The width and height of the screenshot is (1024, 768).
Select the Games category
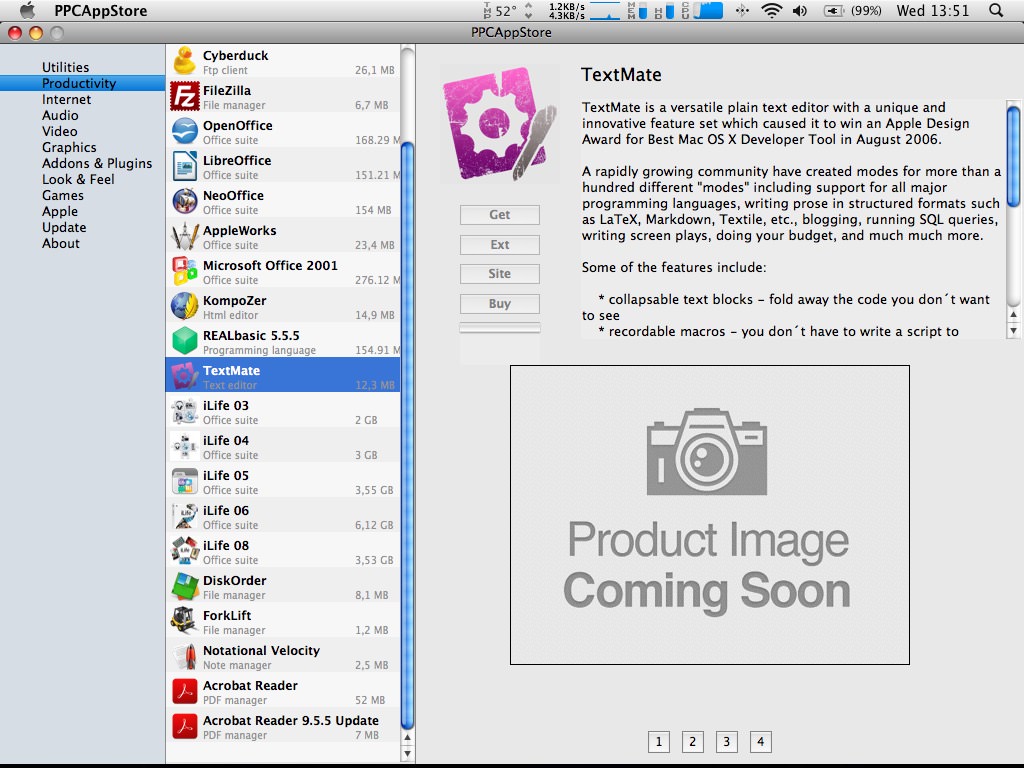[63, 195]
